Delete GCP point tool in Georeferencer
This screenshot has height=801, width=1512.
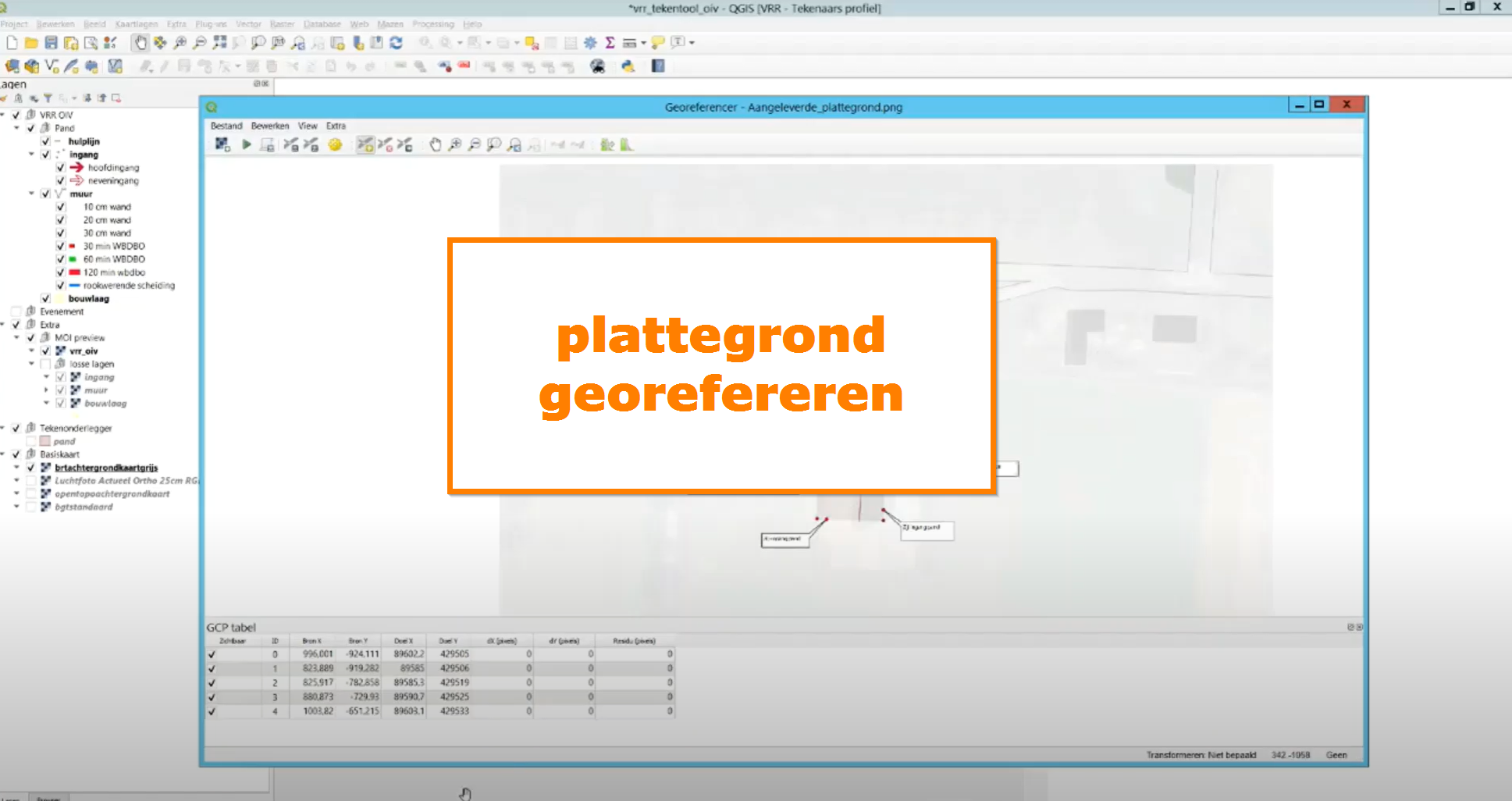point(385,145)
